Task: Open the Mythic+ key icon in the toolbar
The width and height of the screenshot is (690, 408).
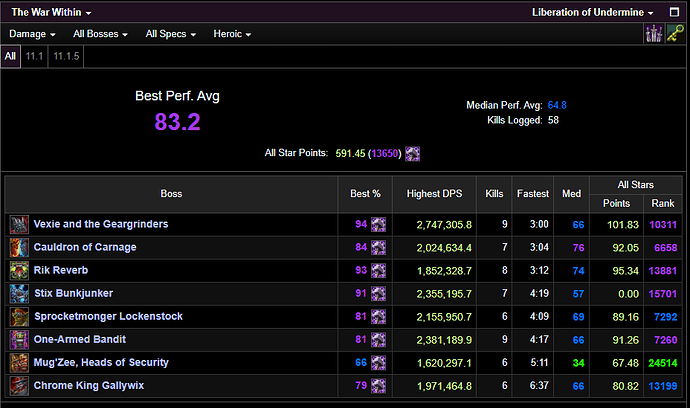Action: (x=675, y=33)
